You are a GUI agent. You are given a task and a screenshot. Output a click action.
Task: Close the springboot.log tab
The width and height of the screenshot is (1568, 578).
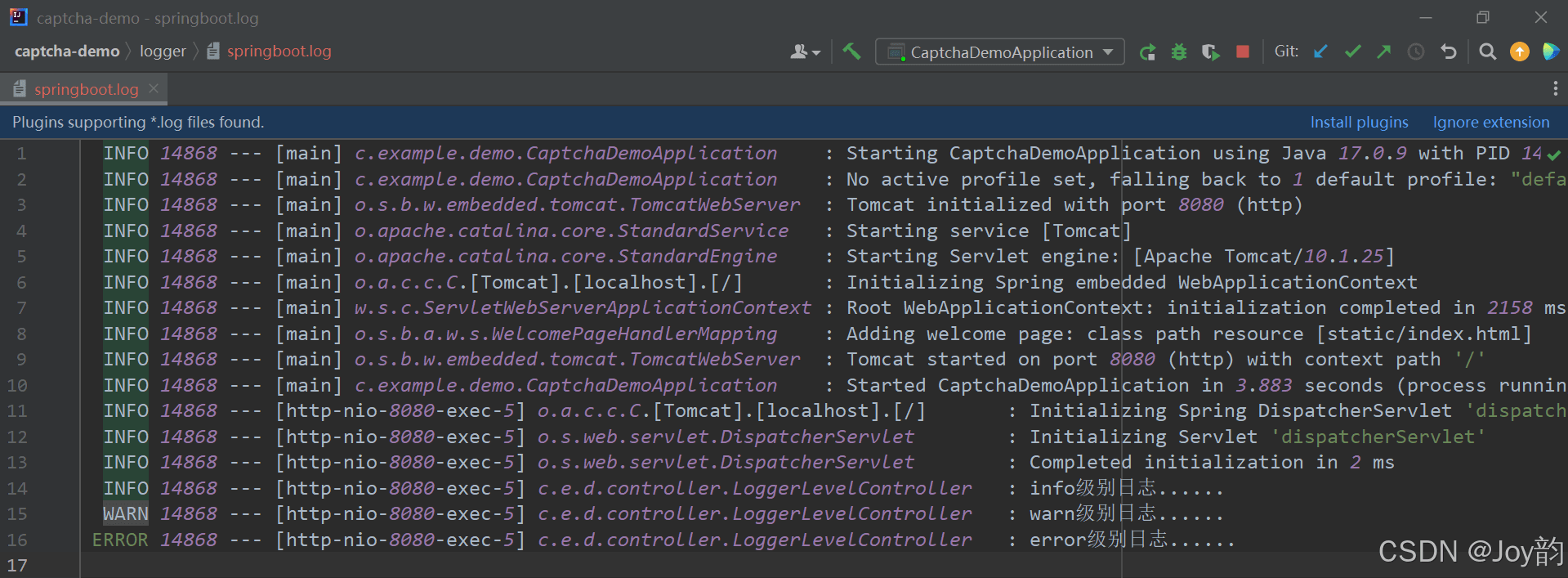154,88
